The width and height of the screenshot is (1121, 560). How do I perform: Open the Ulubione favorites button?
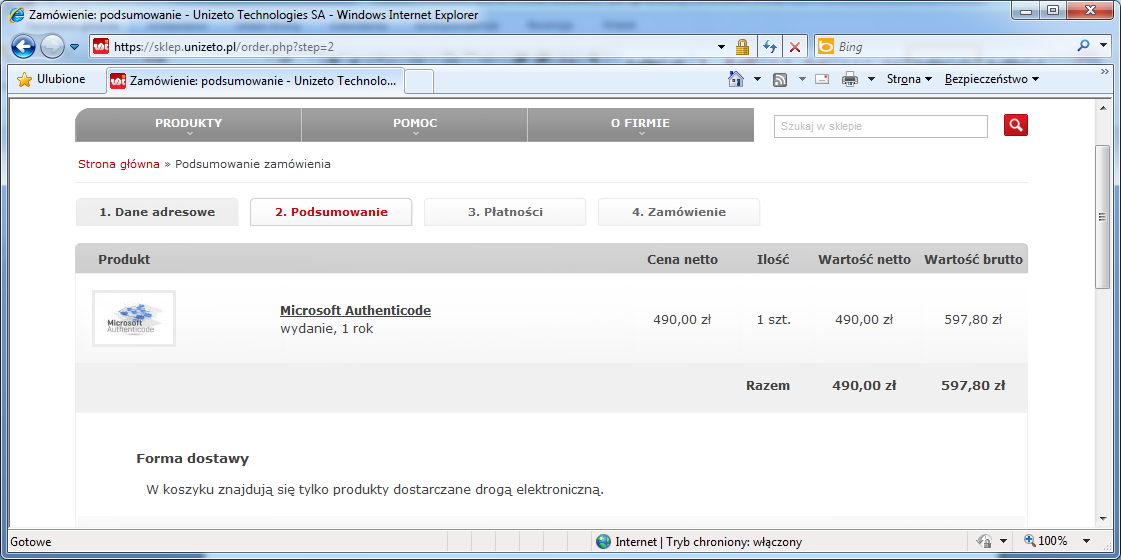[51, 79]
